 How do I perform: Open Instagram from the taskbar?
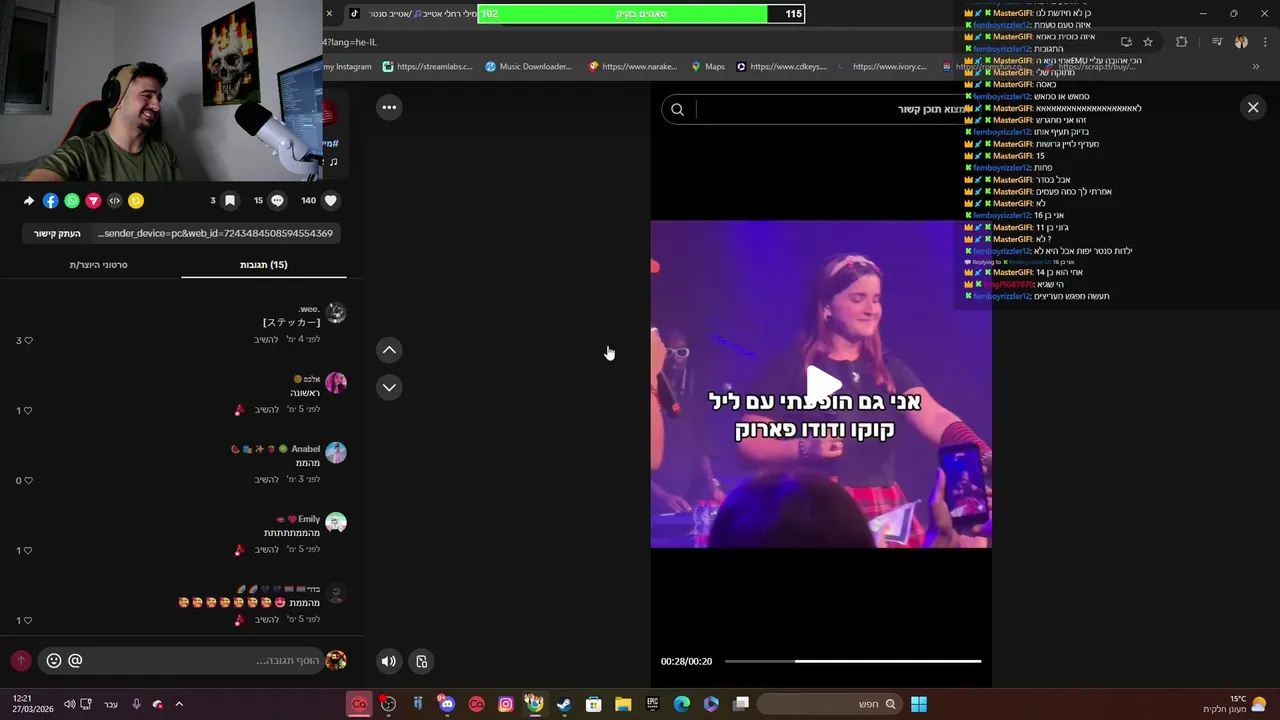(x=506, y=704)
